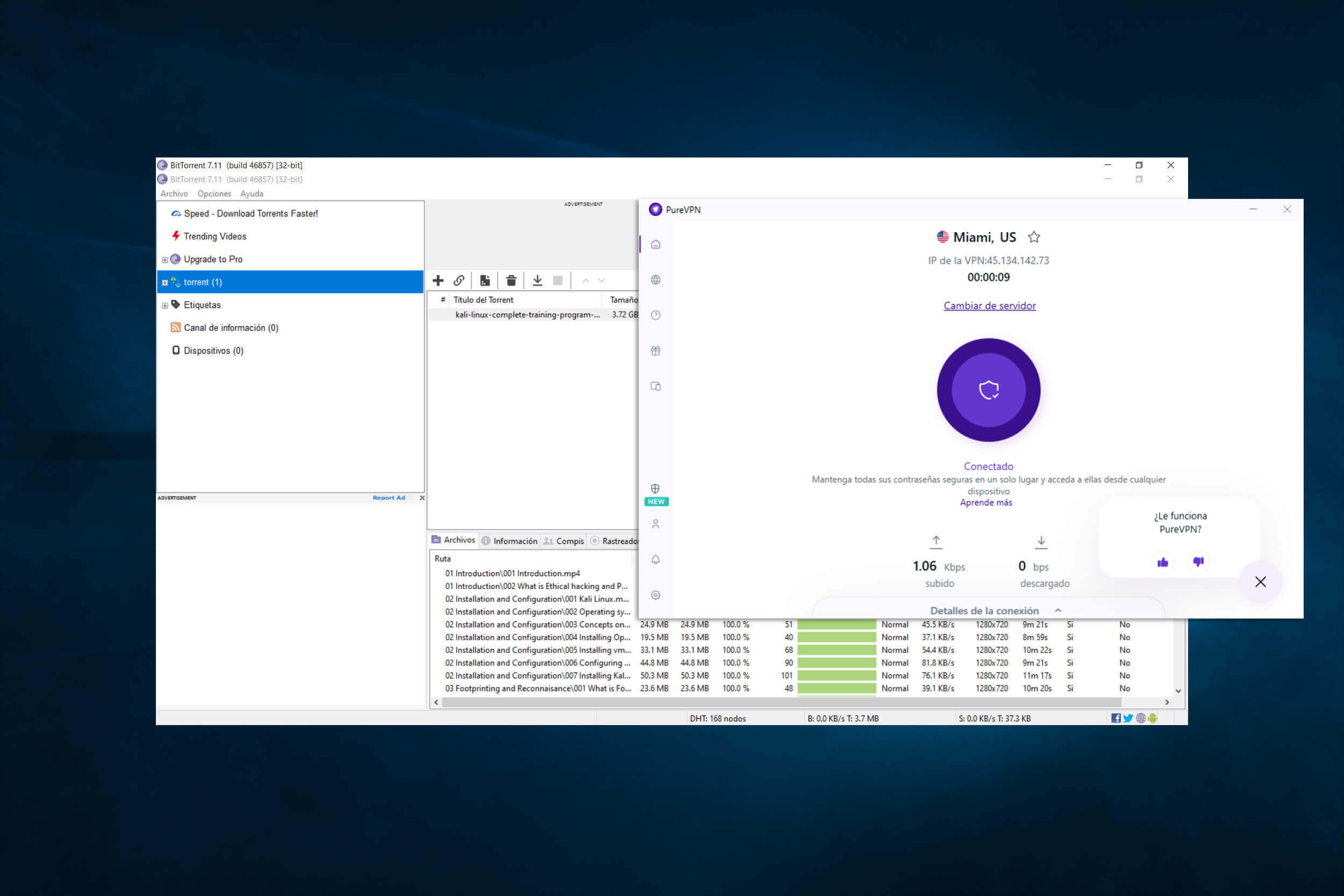This screenshot has height=896, width=1344.
Task: Click web globe icon in BitTorrent status bar
Action: (x=1141, y=718)
